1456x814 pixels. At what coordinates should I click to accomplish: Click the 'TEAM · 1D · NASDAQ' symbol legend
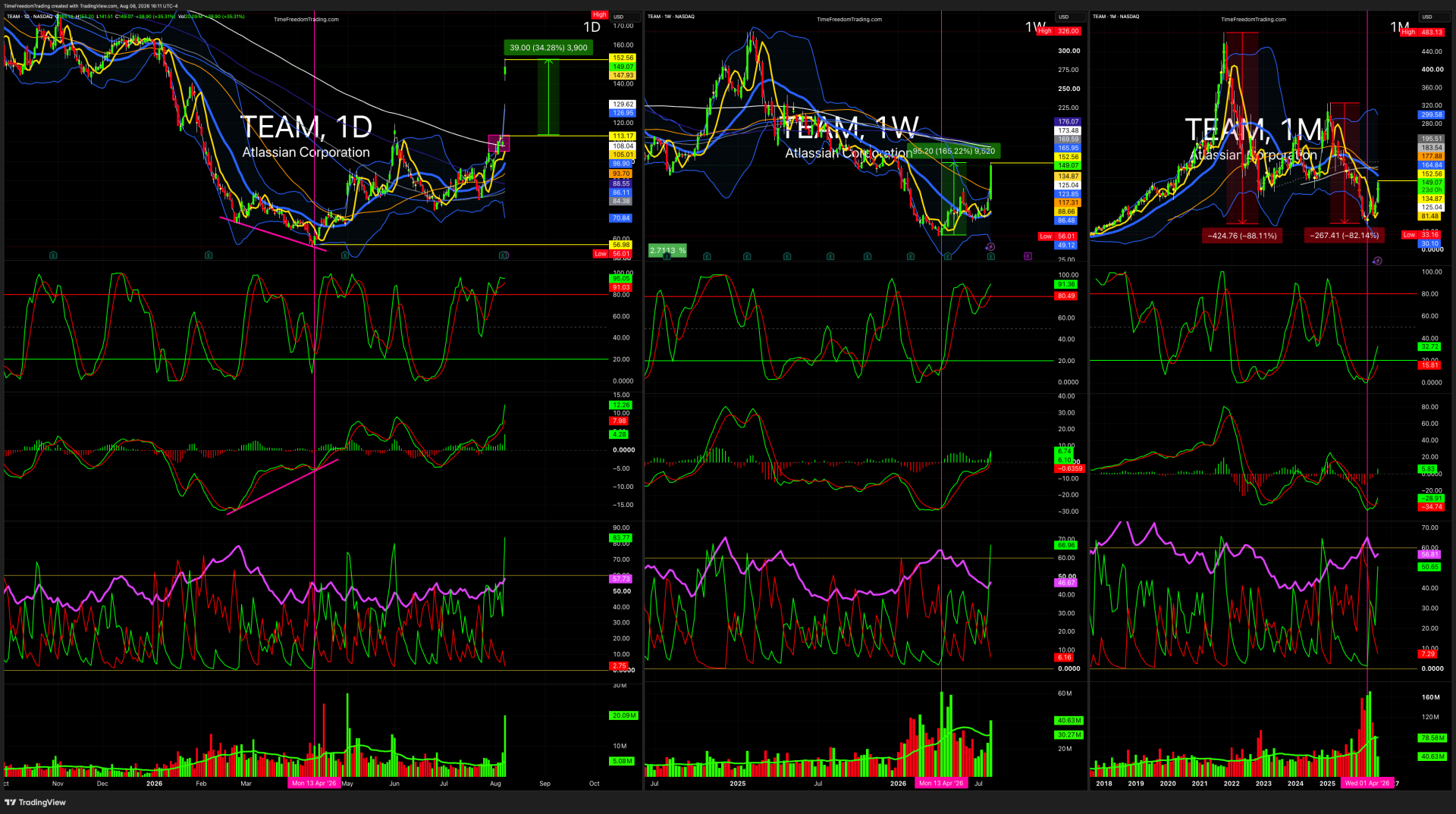point(30,17)
